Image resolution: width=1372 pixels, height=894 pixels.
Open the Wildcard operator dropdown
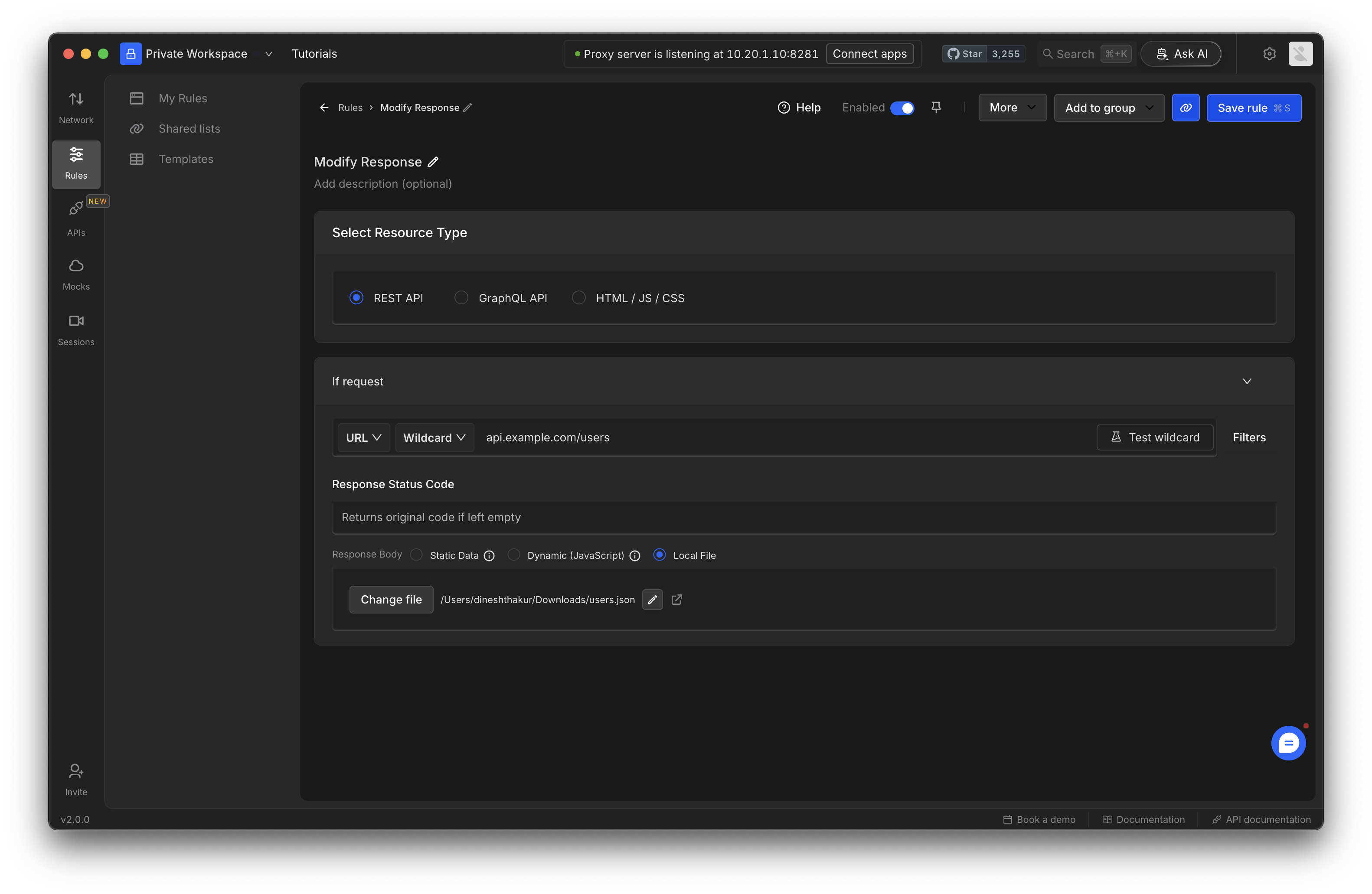(434, 437)
